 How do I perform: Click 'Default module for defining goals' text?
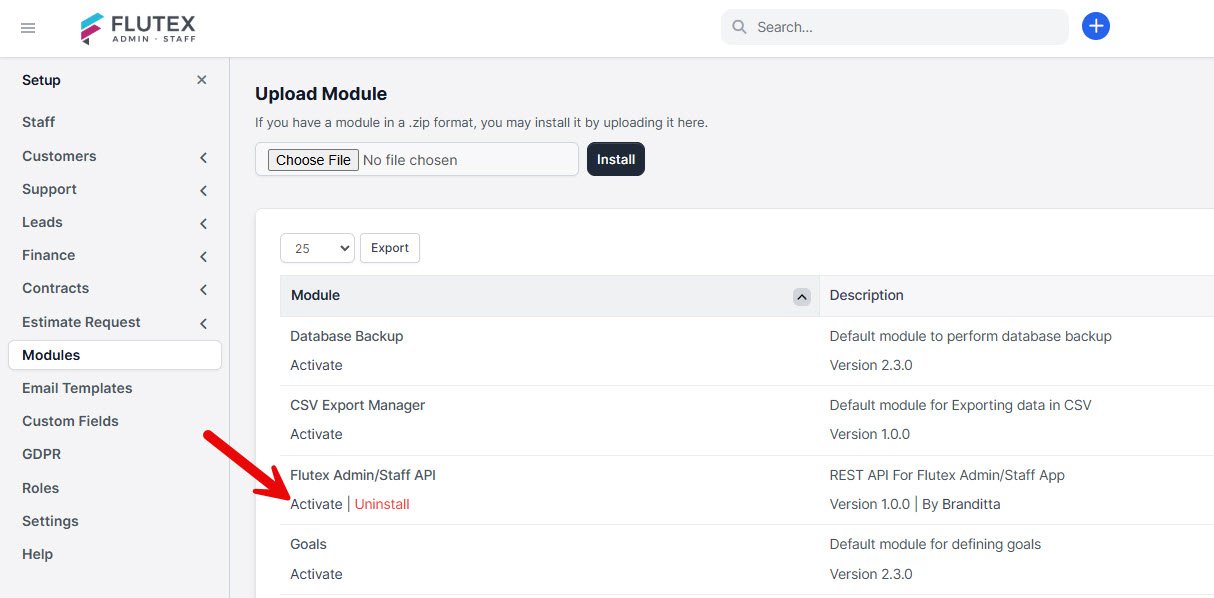click(935, 544)
